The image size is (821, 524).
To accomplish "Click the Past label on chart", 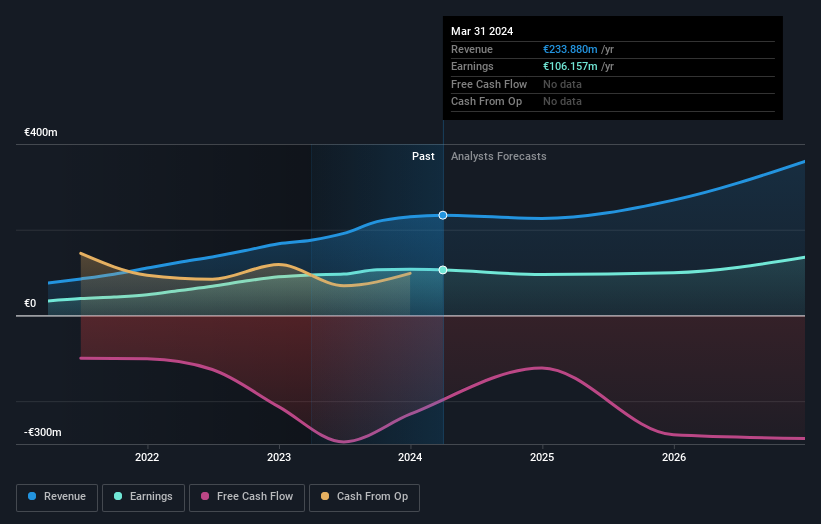I will tap(423, 157).
